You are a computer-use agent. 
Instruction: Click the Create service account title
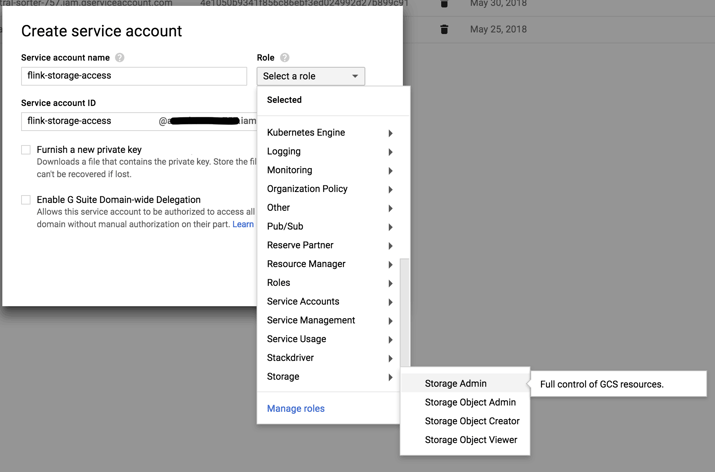point(101,31)
